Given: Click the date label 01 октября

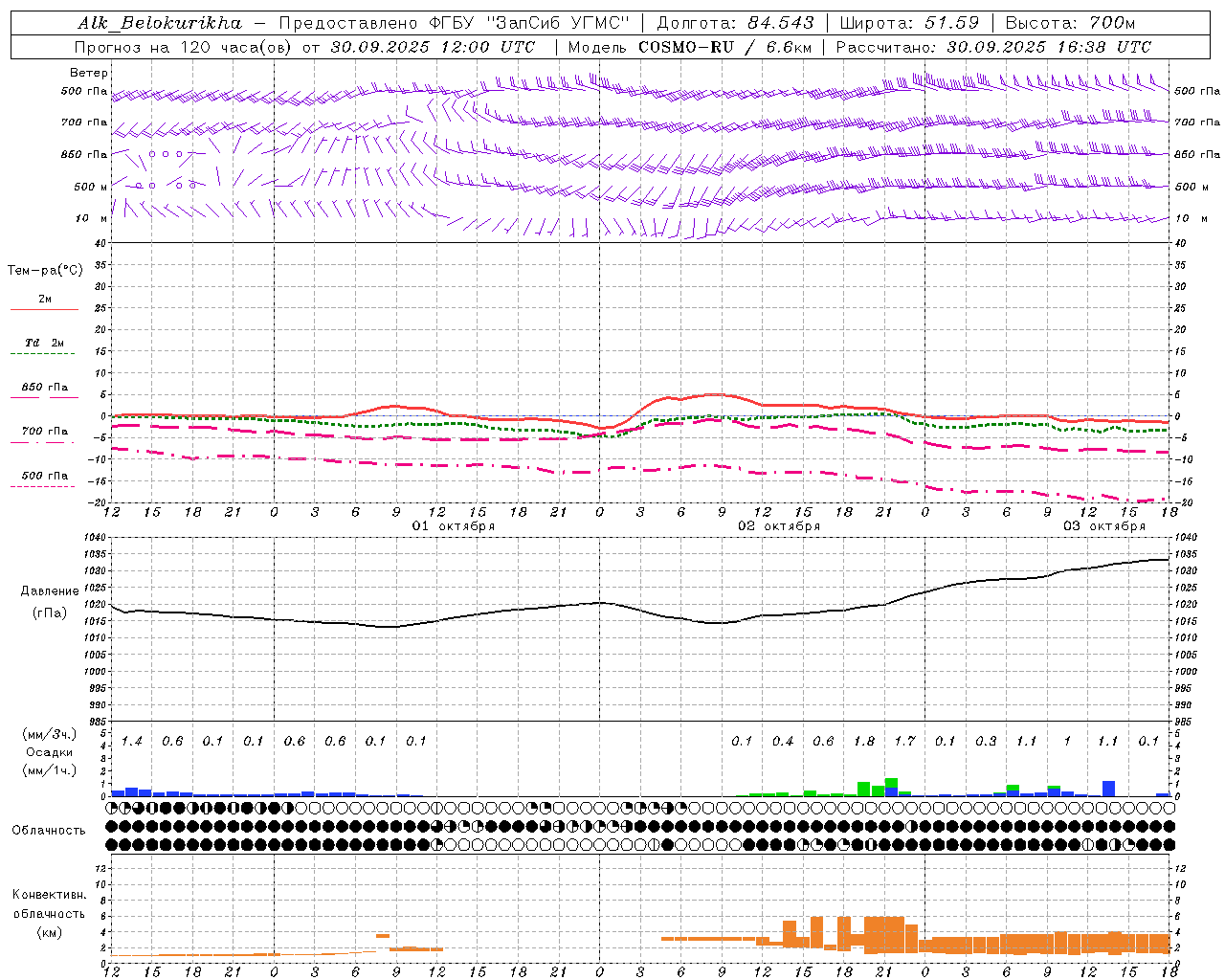Looking at the screenshot, I should pos(454,526).
